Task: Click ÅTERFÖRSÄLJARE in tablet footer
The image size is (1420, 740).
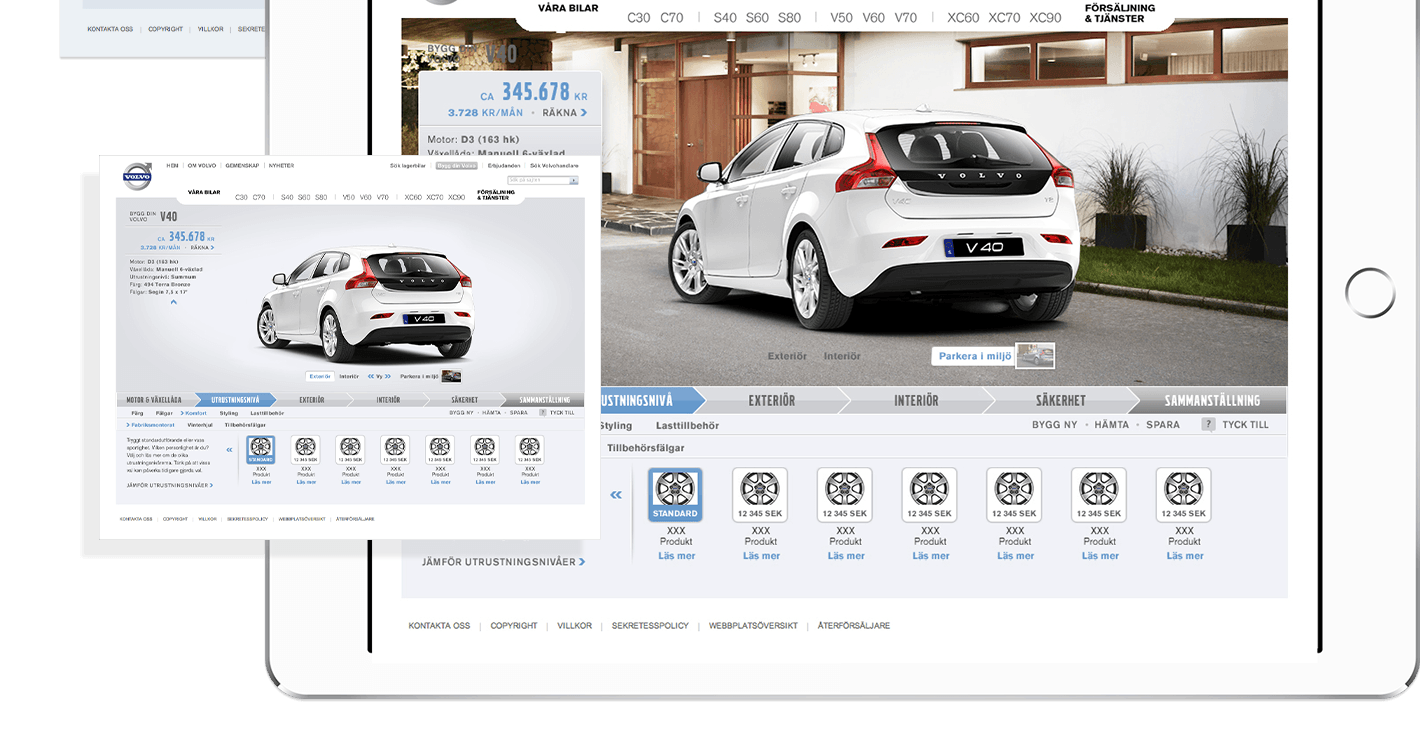Action: click(853, 626)
